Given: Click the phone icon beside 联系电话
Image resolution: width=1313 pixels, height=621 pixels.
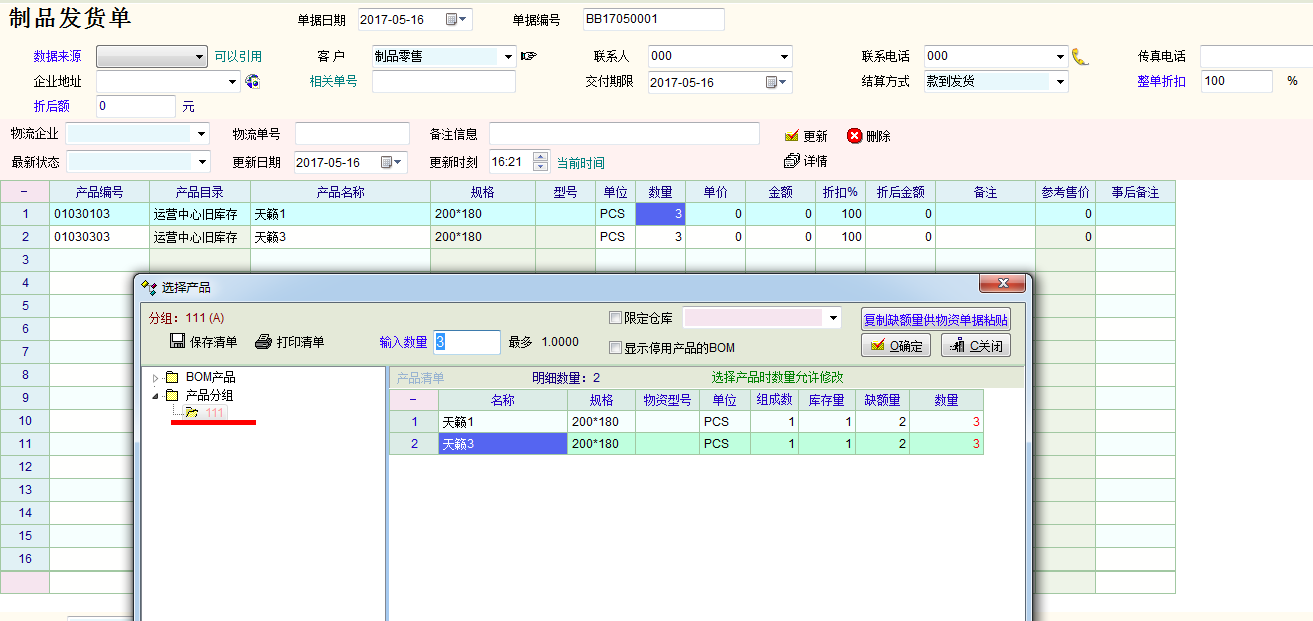Looking at the screenshot, I should (1080, 56).
